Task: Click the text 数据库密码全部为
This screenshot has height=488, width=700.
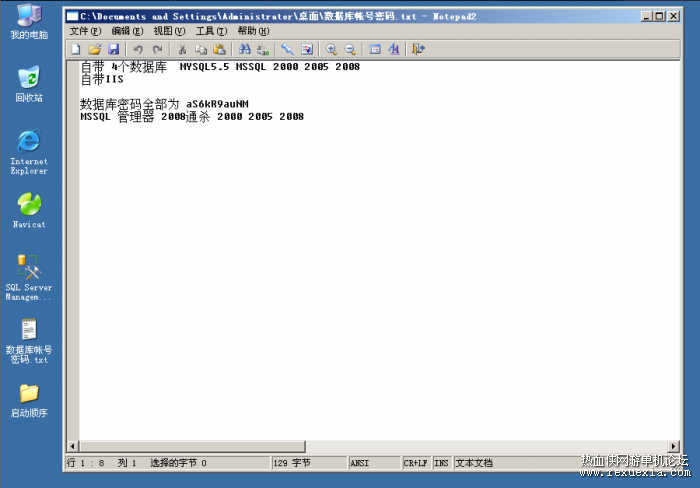Action: (x=129, y=104)
